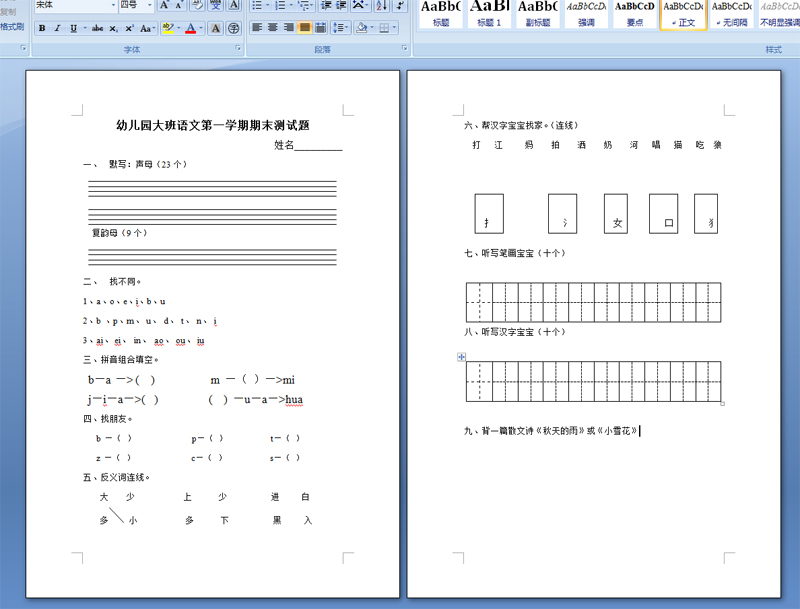Open the font color dropdown arrow
The width and height of the screenshot is (800, 609).
[x=201, y=28]
